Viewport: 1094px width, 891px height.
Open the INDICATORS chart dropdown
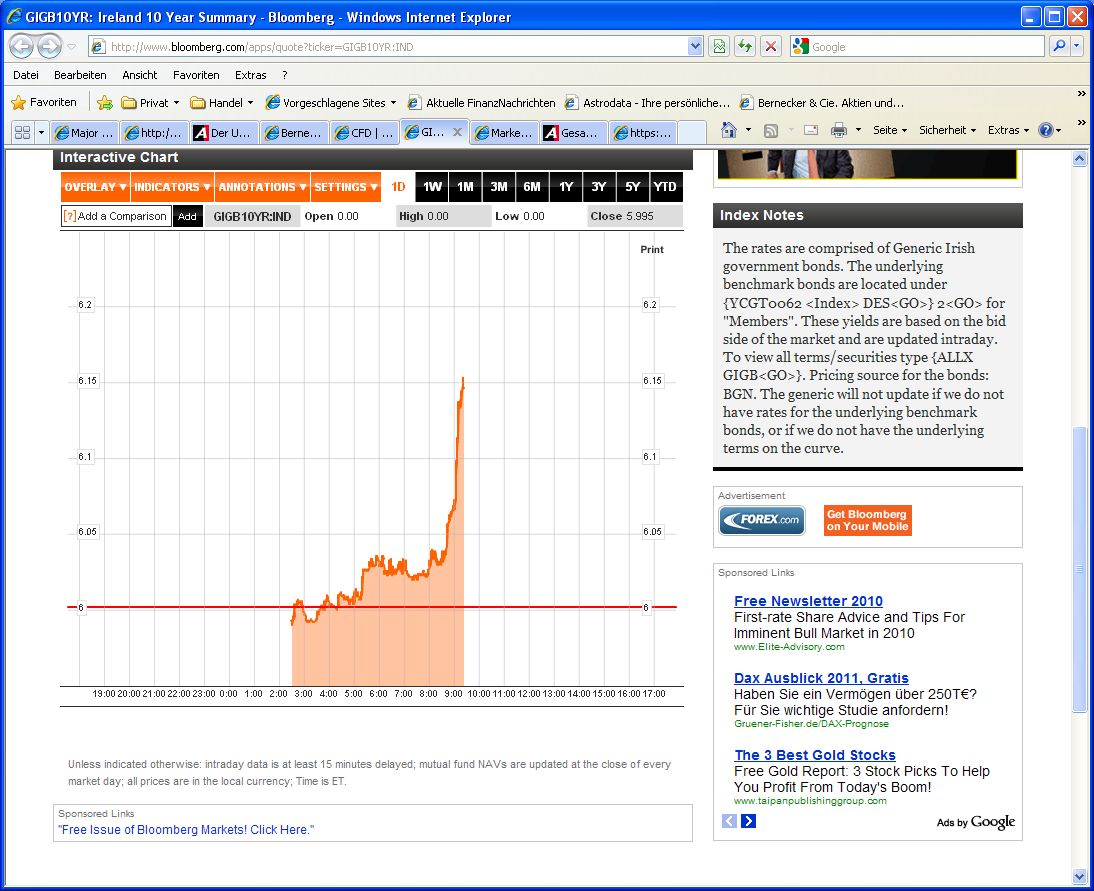(x=172, y=187)
